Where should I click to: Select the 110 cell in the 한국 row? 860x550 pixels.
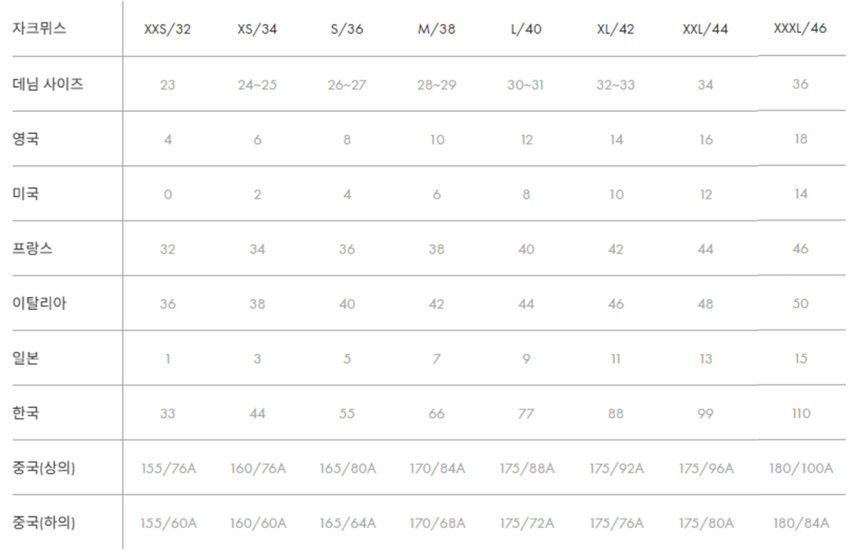pyautogui.click(x=800, y=413)
